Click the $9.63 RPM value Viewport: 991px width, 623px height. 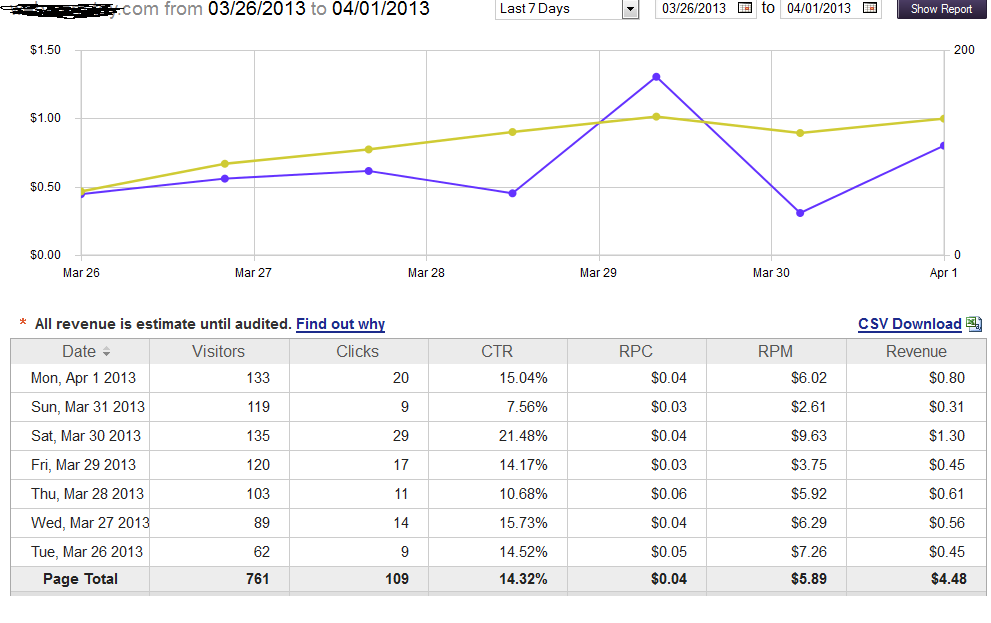pos(809,436)
